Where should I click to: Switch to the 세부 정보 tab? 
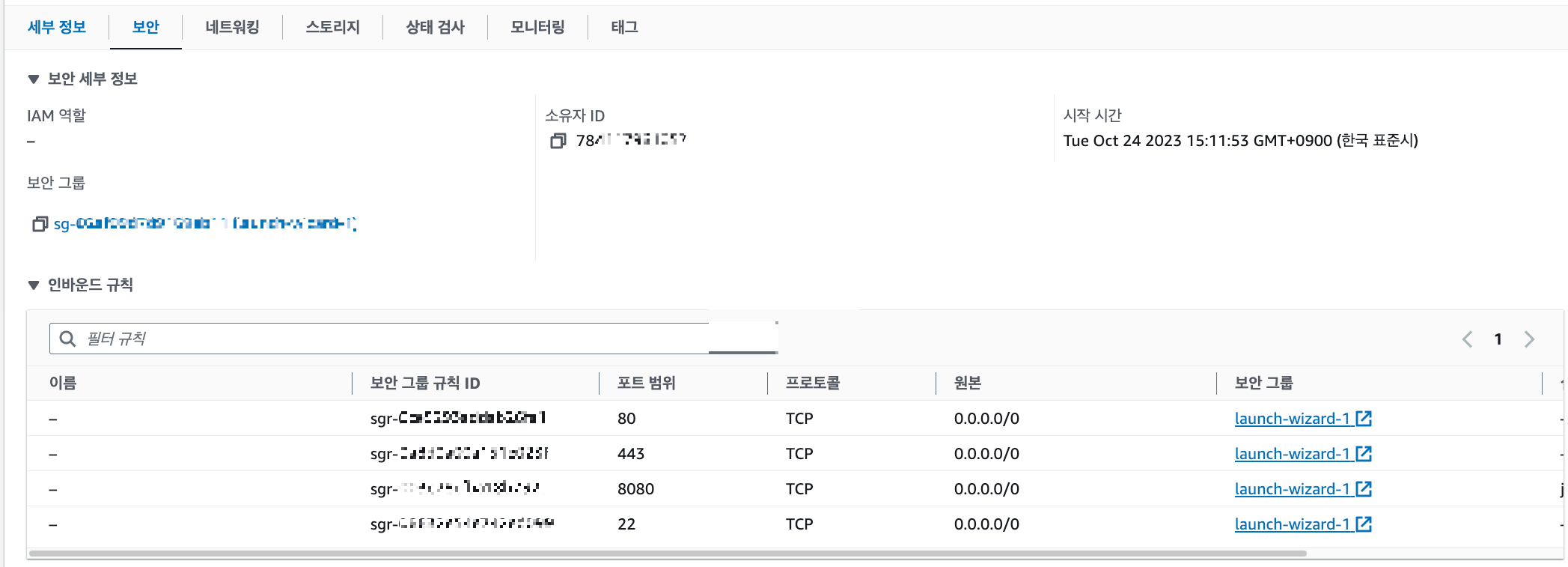(57, 27)
